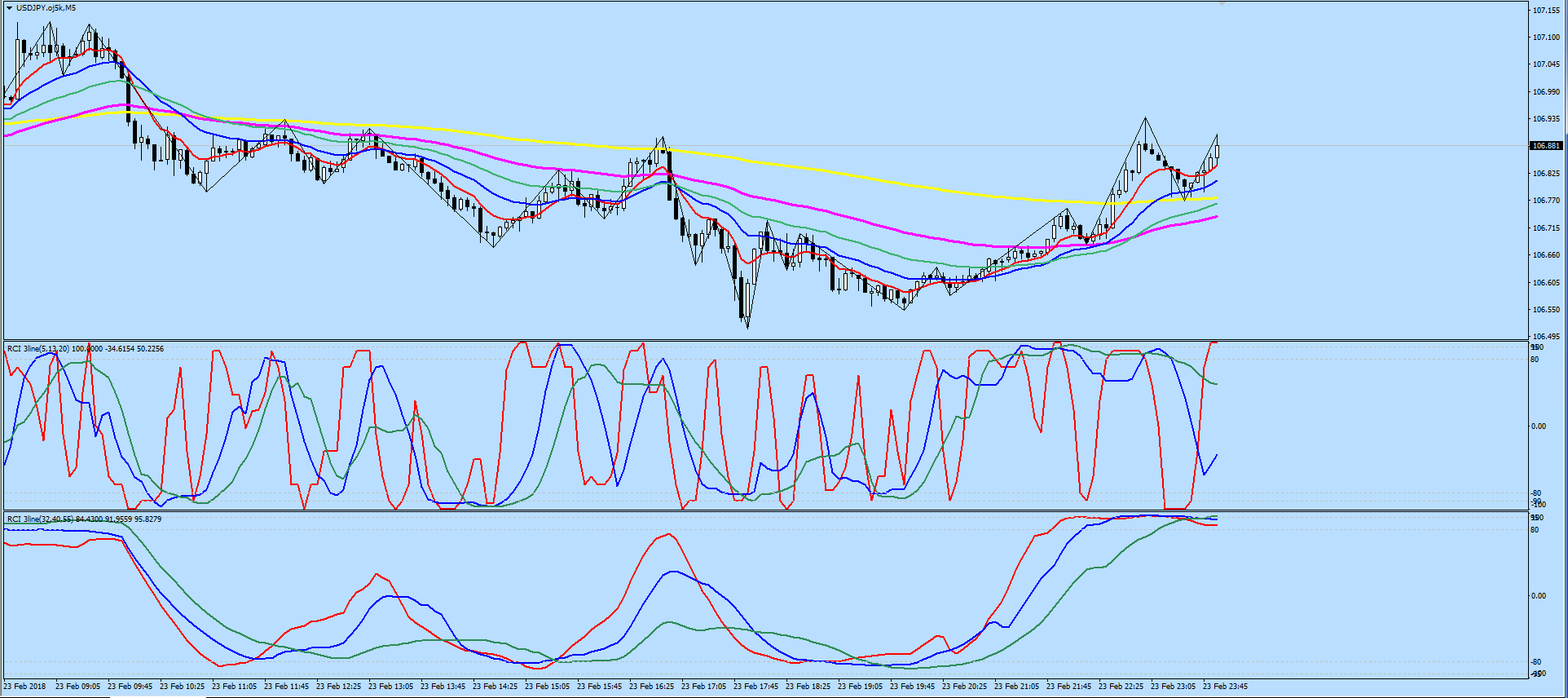Click price scale value 106.770
Viewport: 1568px width, 698px height.
[x=1546, y=201]
